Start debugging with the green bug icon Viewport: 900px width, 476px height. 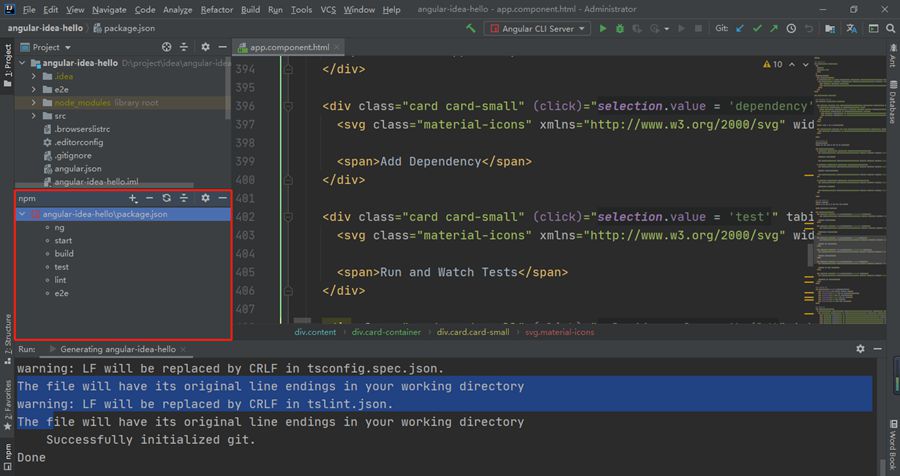[x=621, y=29]
